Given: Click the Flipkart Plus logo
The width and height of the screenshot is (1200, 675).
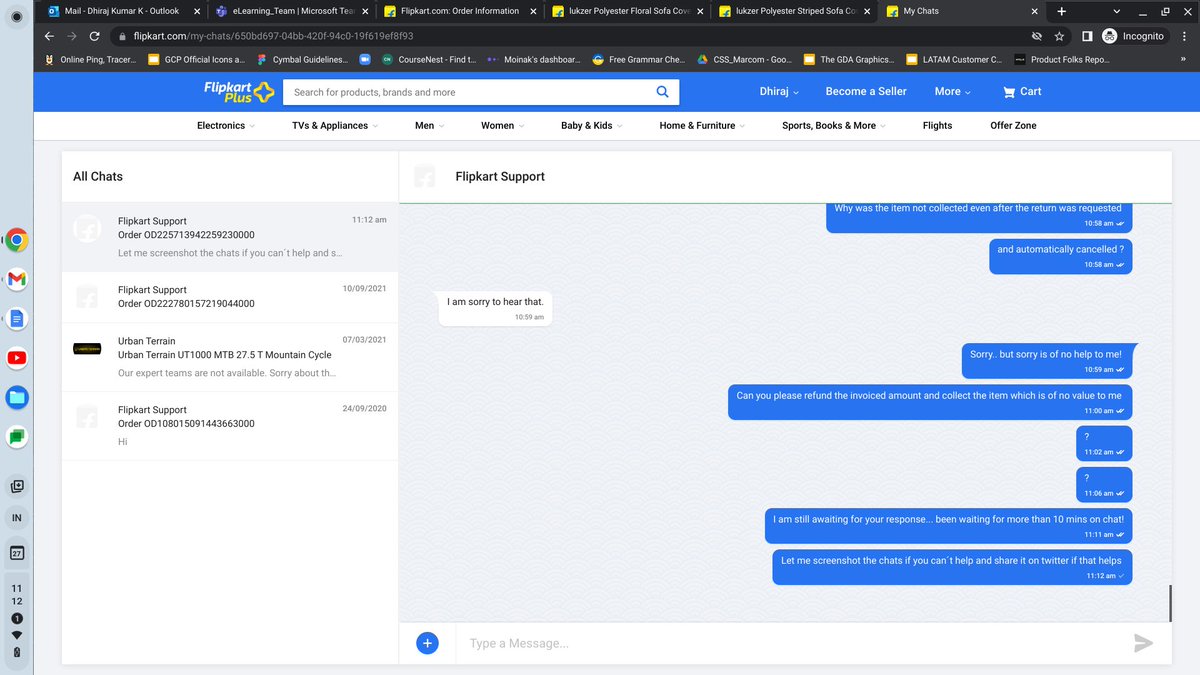Looking at the screenshot, I should tap(239, 92).
